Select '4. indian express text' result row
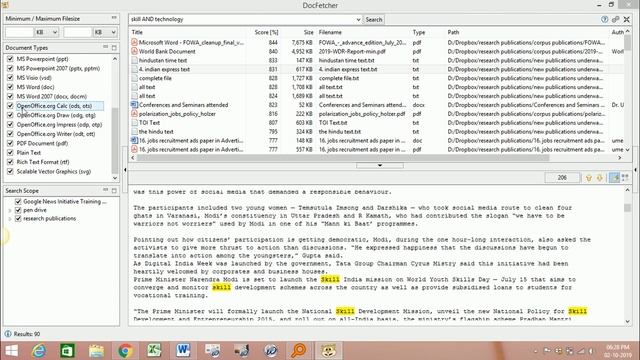Image resolution: width=640 pixels, height=360 pixels. (377, 69)
